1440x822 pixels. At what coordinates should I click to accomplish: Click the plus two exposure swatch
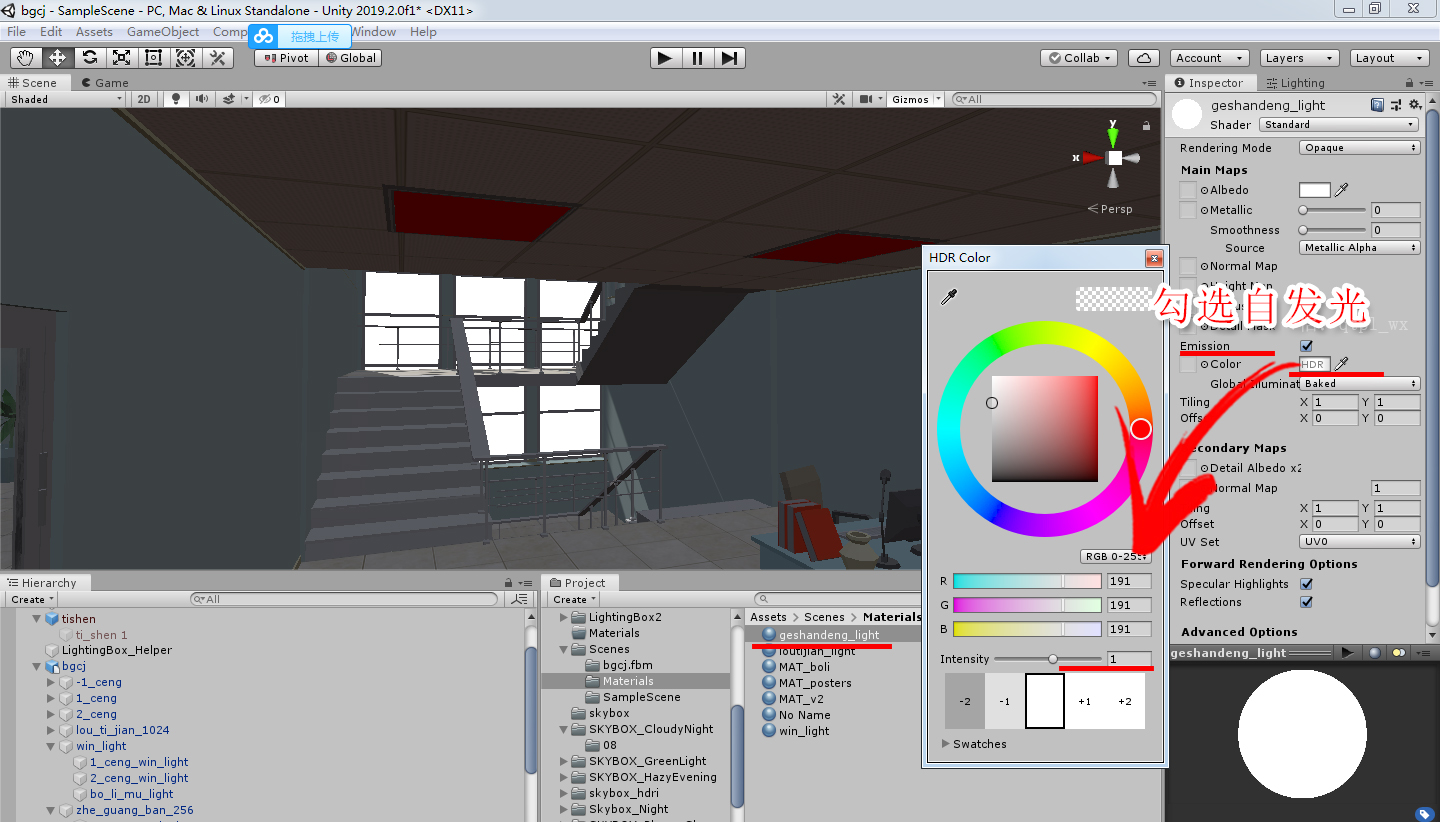pos(1125,701)
